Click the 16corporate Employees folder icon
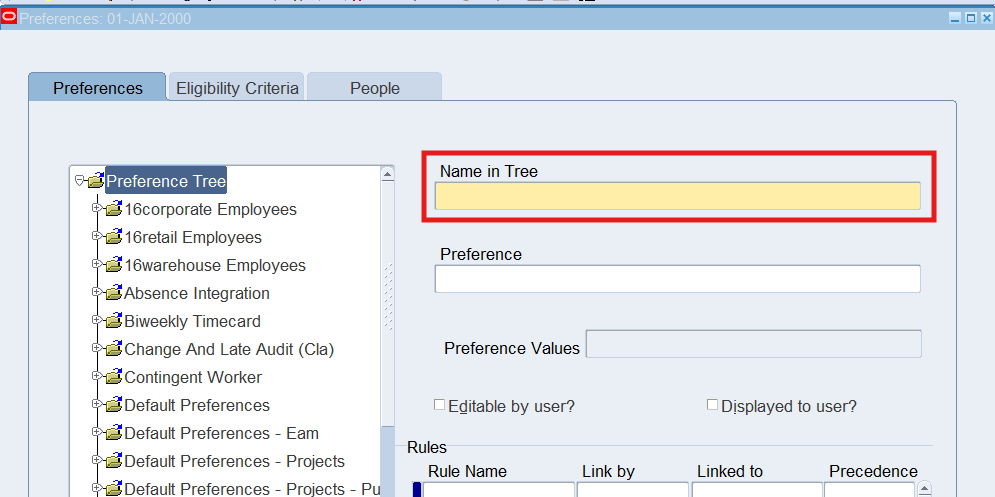 click(x=113, y=210)
